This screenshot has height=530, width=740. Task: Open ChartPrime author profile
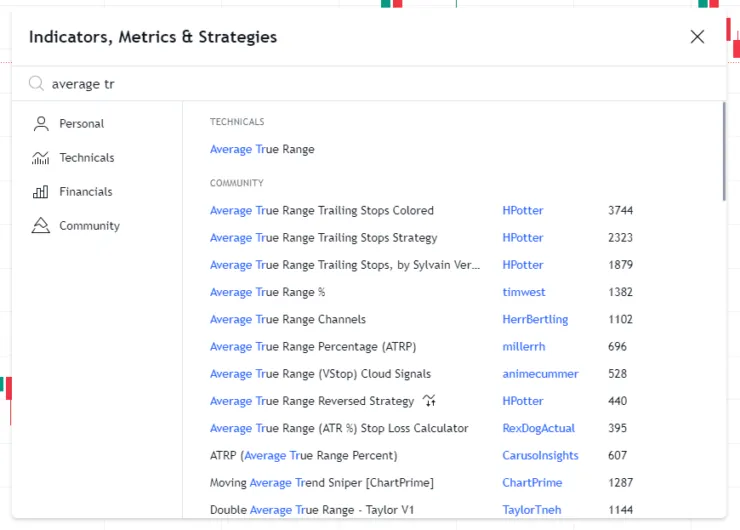(x=532, y=483)
